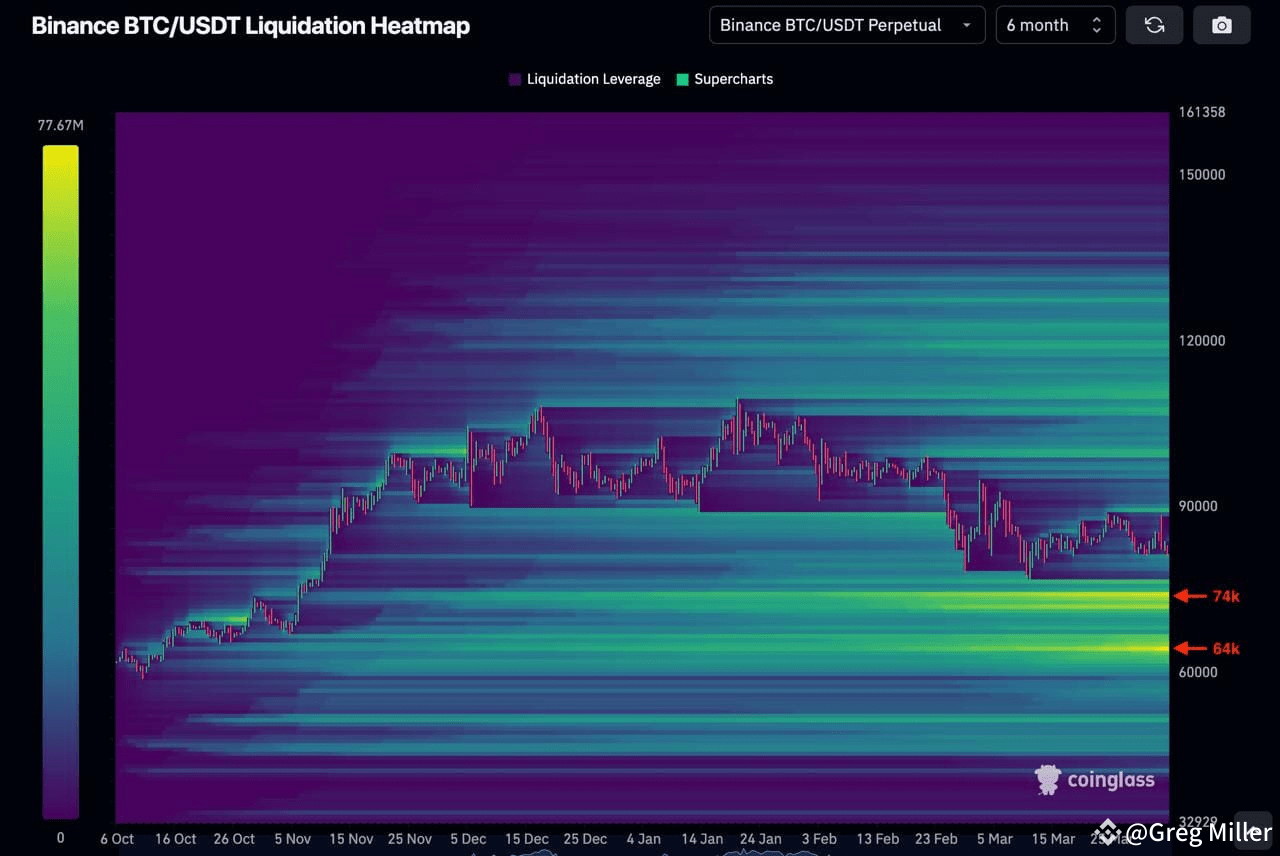The height and width of the screenshot is (856, 1280).
Task: Click the 25 Nov date axis label
Action: pyautogui.click(x=410, y=839)
